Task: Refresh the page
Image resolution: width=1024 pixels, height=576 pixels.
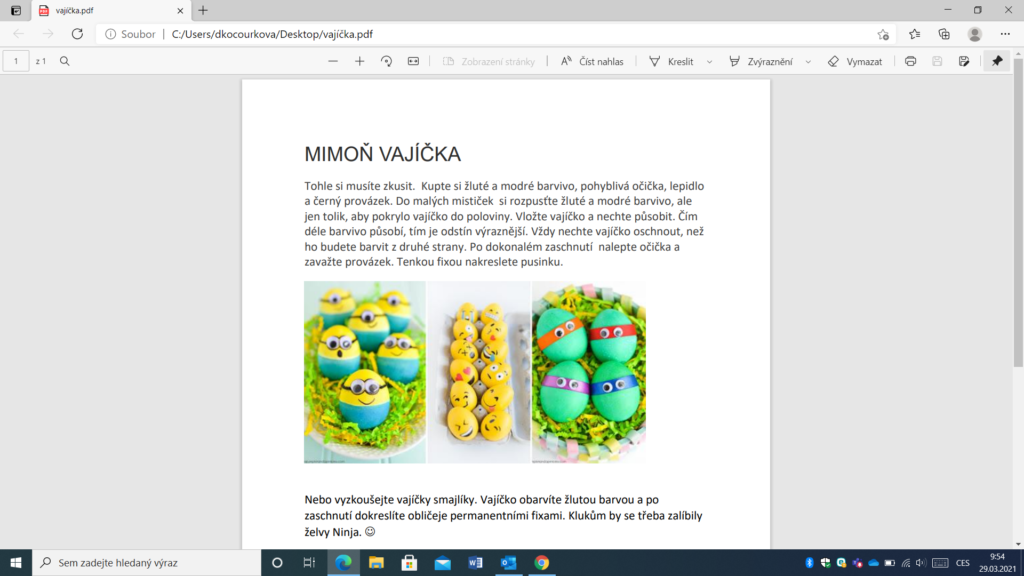Action: pyautogui.click(x=77, y=34)
